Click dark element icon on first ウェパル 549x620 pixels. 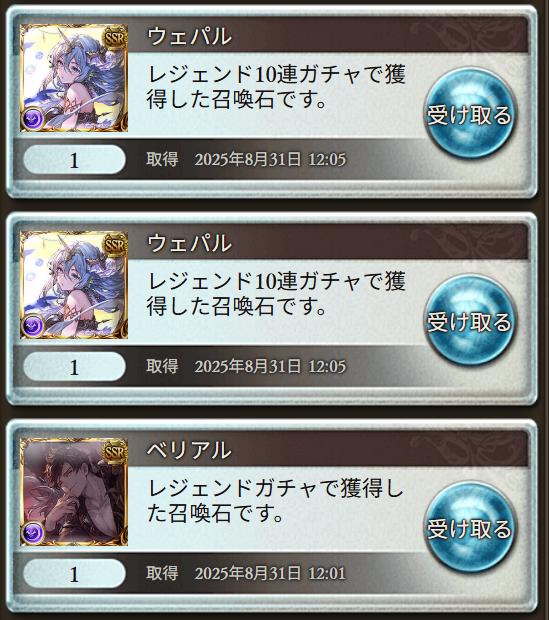(33, 119)
